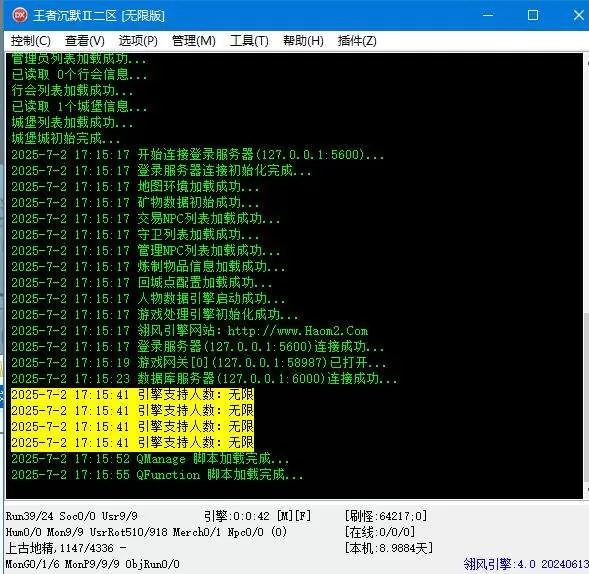Screen dimensions: 589x574
Task: Click the 上古地精,1147/4336 status line
Action: click(x=66, y=548)
